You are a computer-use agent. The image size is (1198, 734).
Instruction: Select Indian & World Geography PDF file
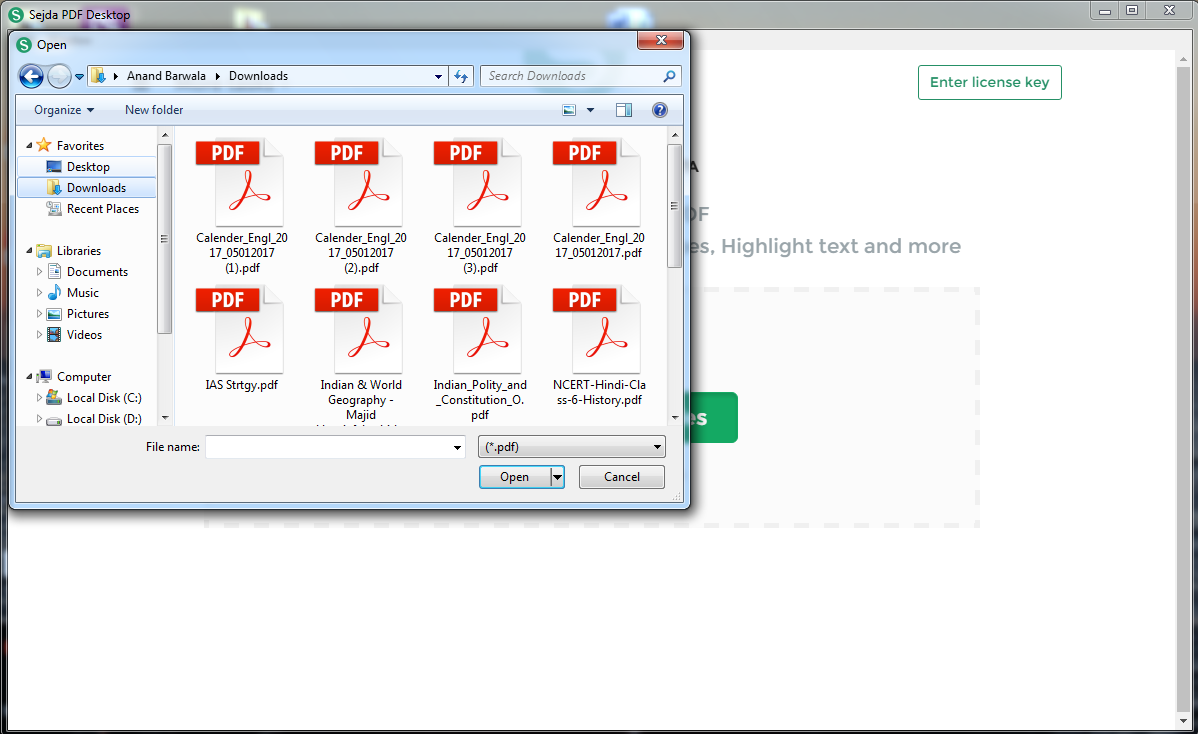(x=361, y=353)
